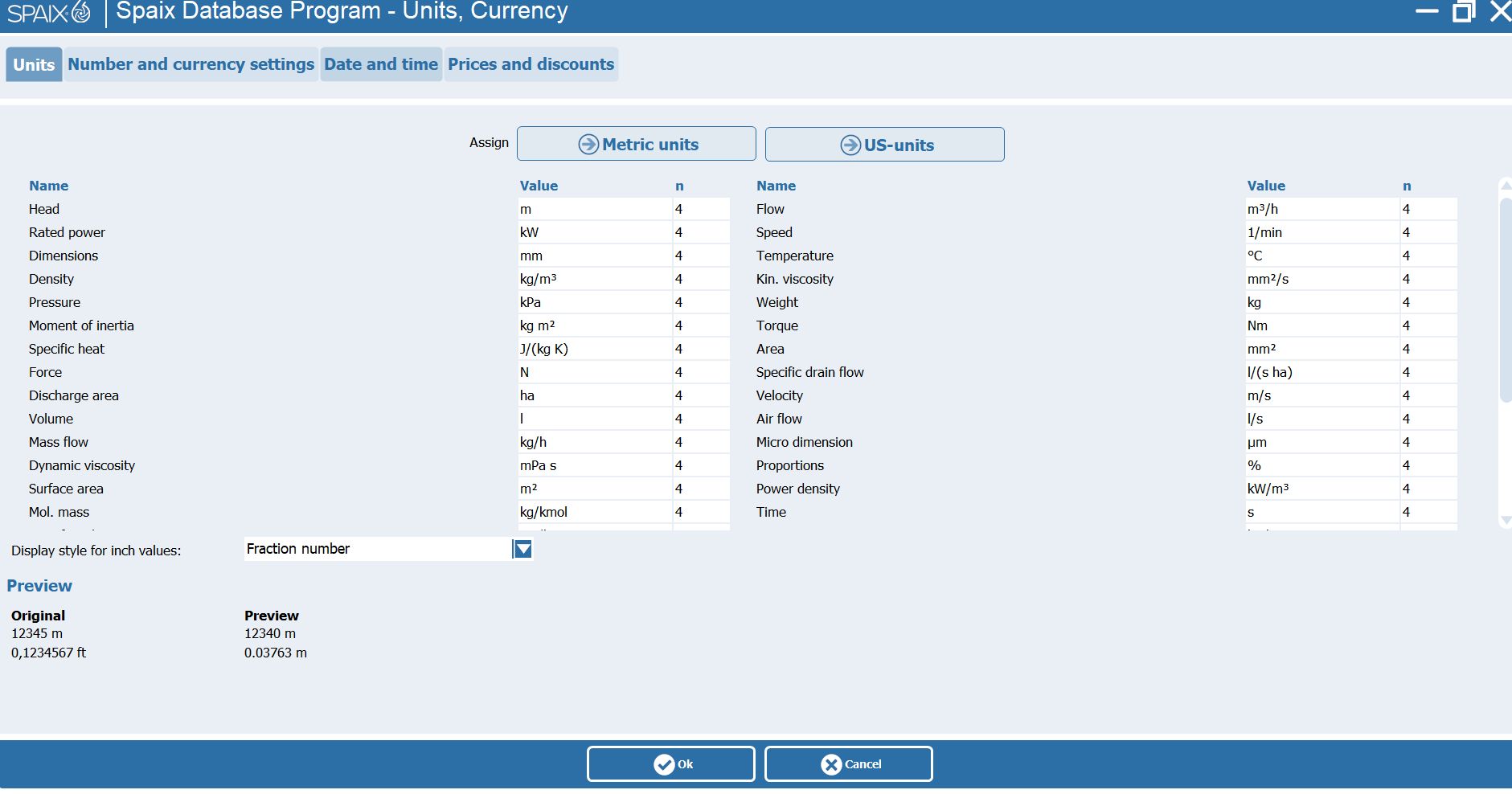The image size is (1512, 794).
Task: Minimize the Spaix Database Program window
Action: [x=1427, y=11]
